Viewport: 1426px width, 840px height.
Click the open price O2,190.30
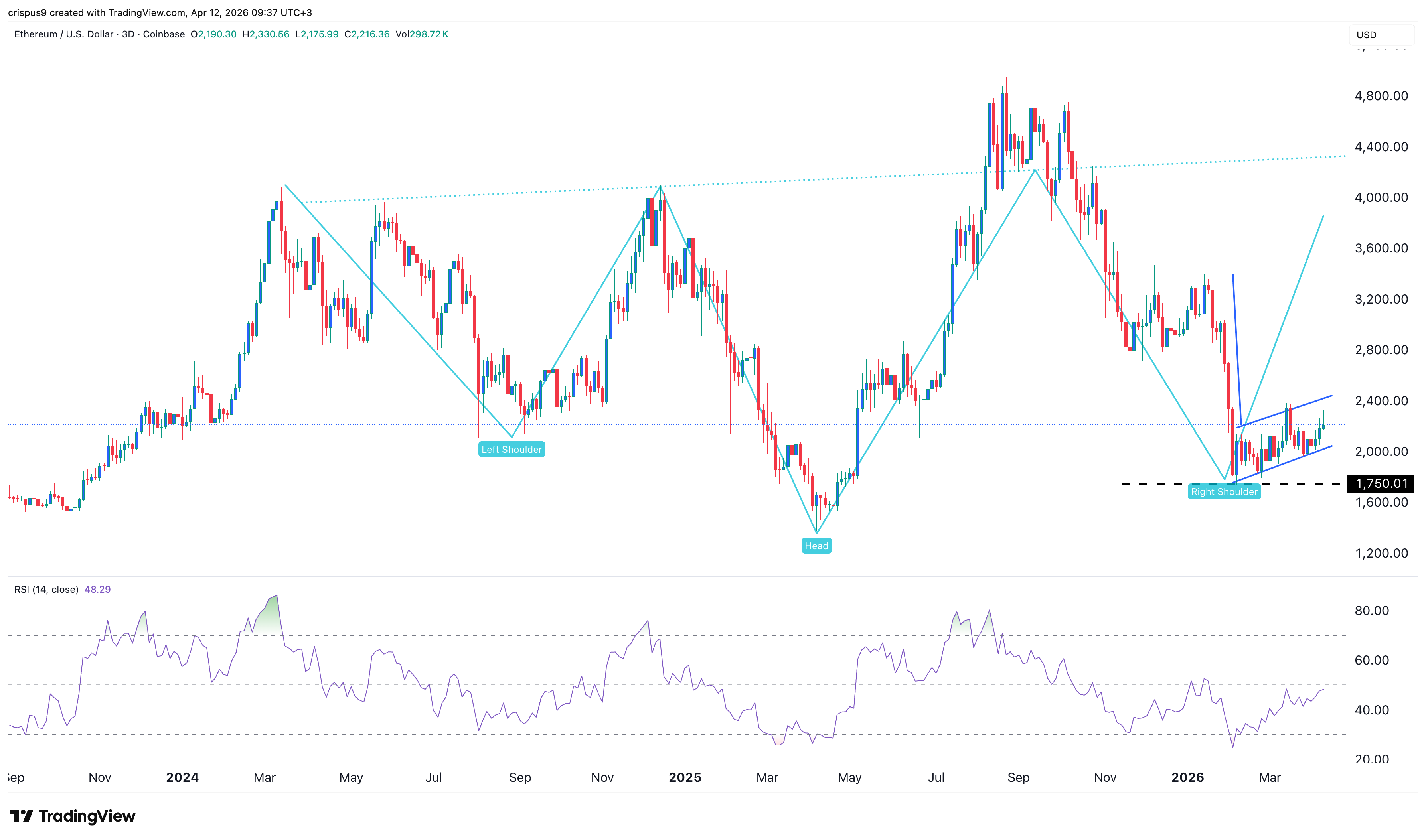pyautogui.click(x=214, y=35)
